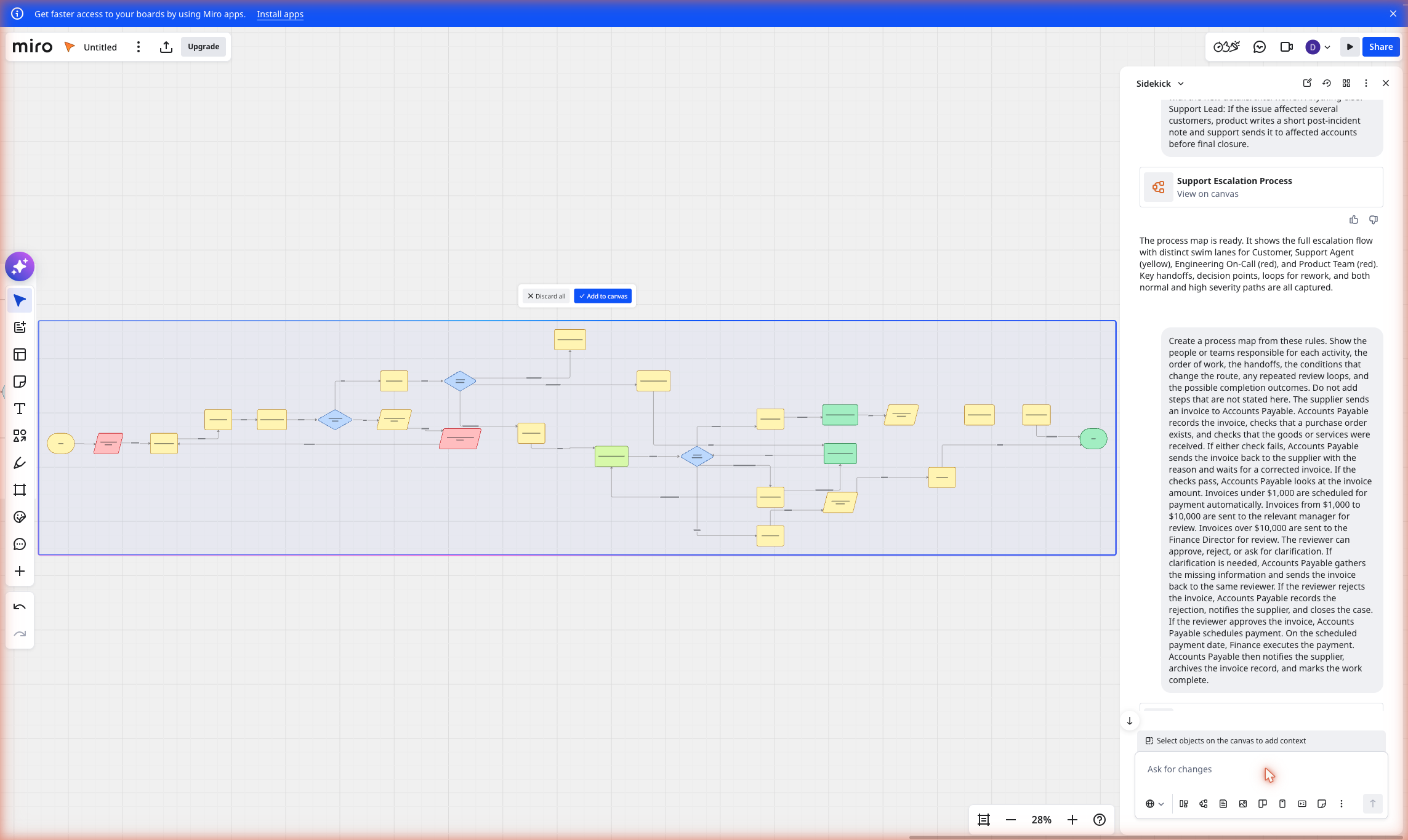The height and width of the screenshot is (840, 1408).
Task: Select the cursor selection tool
Action: (20, 300)
